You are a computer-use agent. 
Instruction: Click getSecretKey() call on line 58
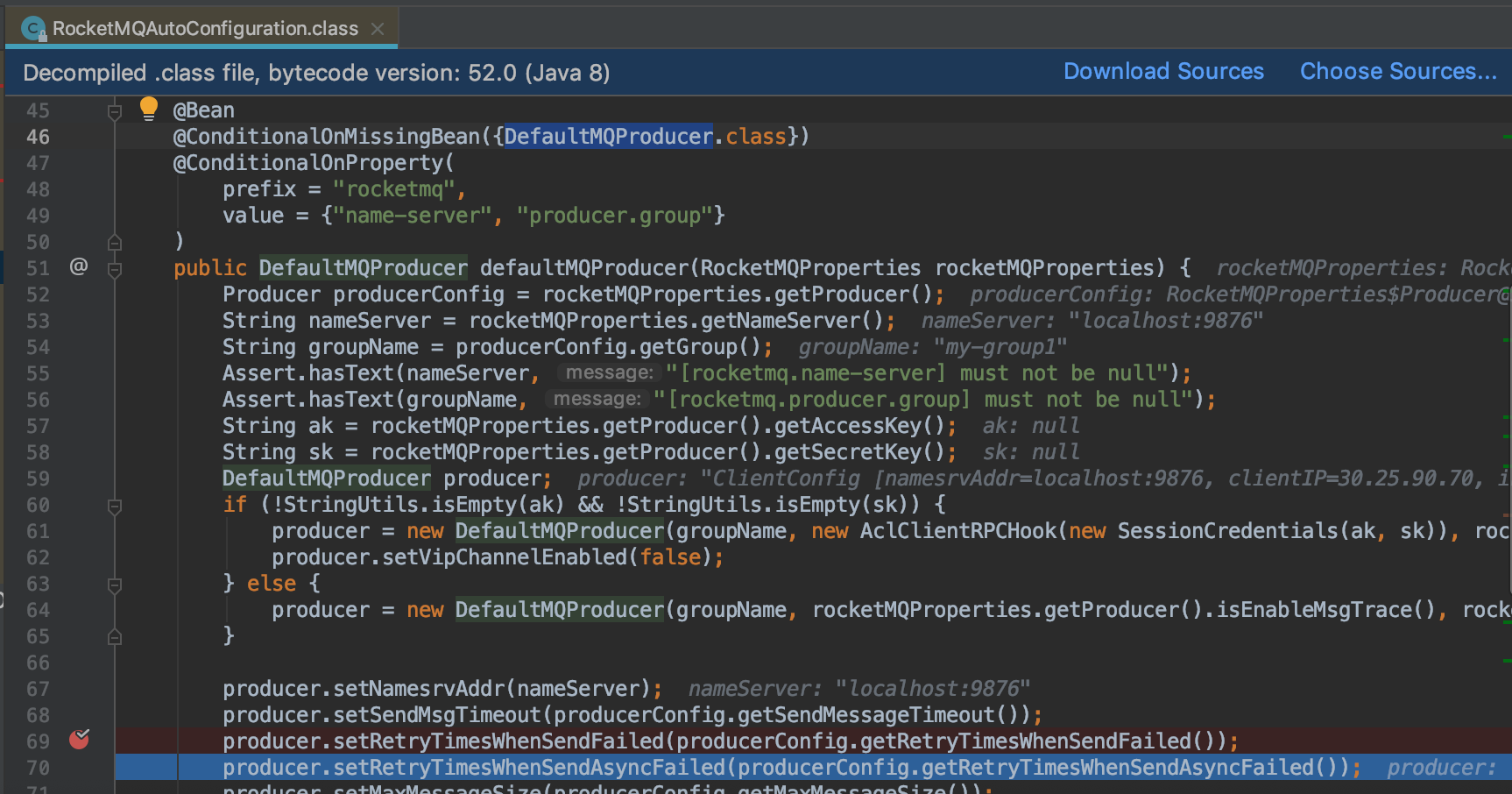tap(859, 452)
